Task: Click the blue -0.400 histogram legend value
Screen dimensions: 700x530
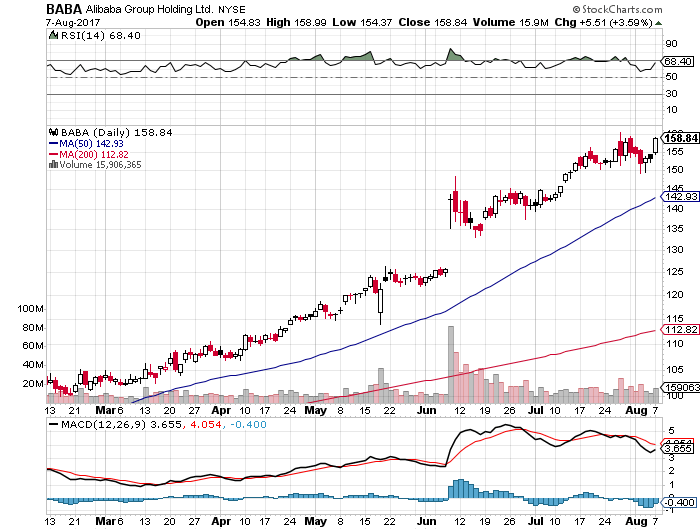Action: click(248, 424)
